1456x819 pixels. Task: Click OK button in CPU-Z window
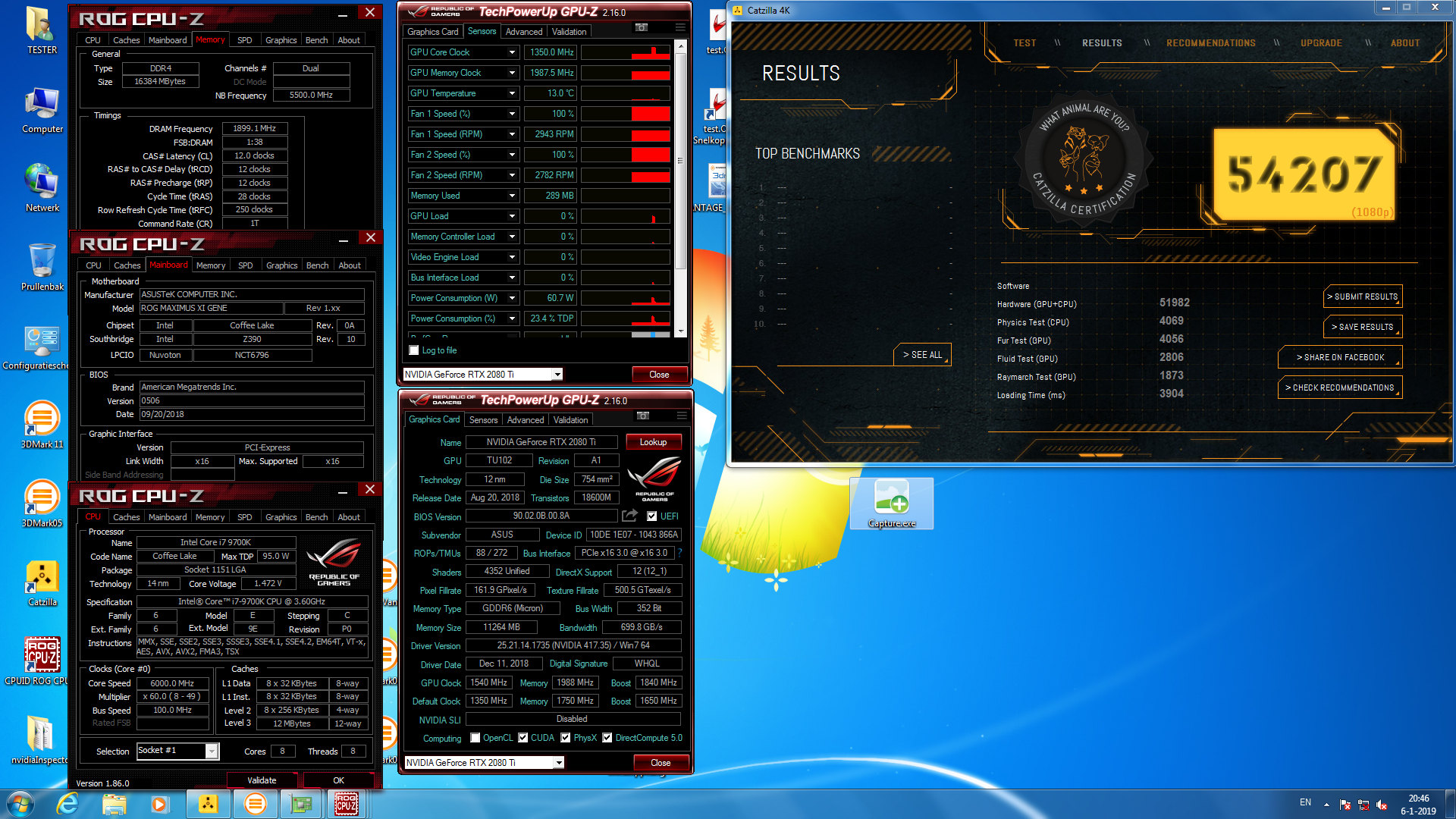coord(338,780)
